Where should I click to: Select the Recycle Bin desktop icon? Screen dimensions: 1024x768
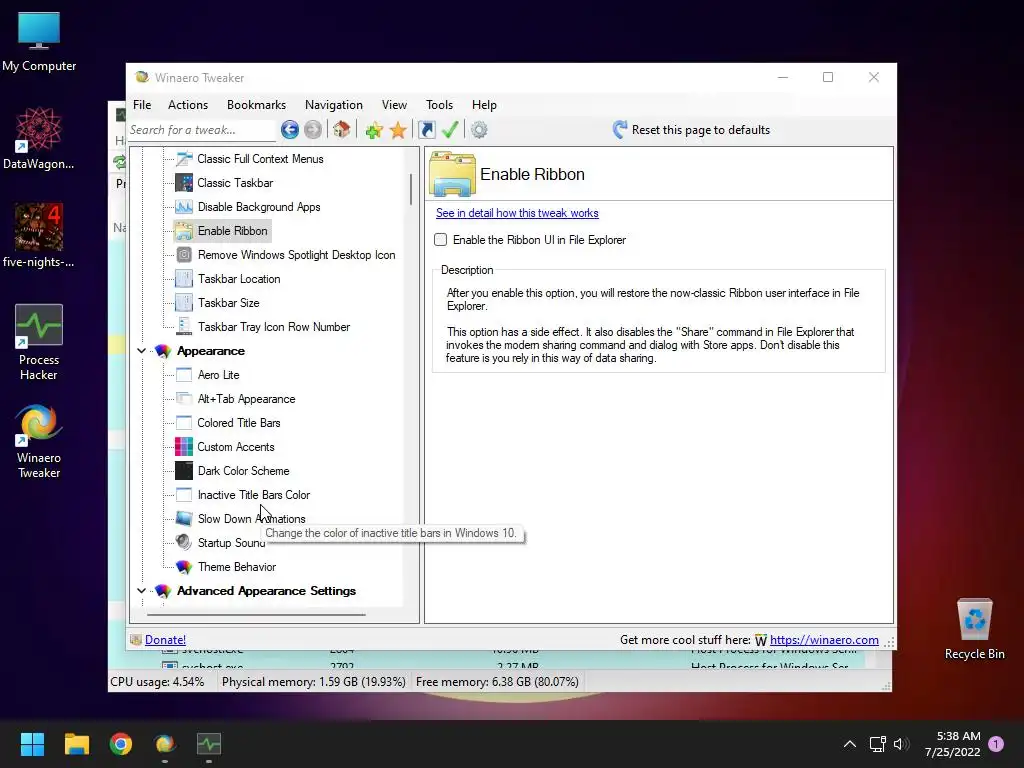coord(974,630)
